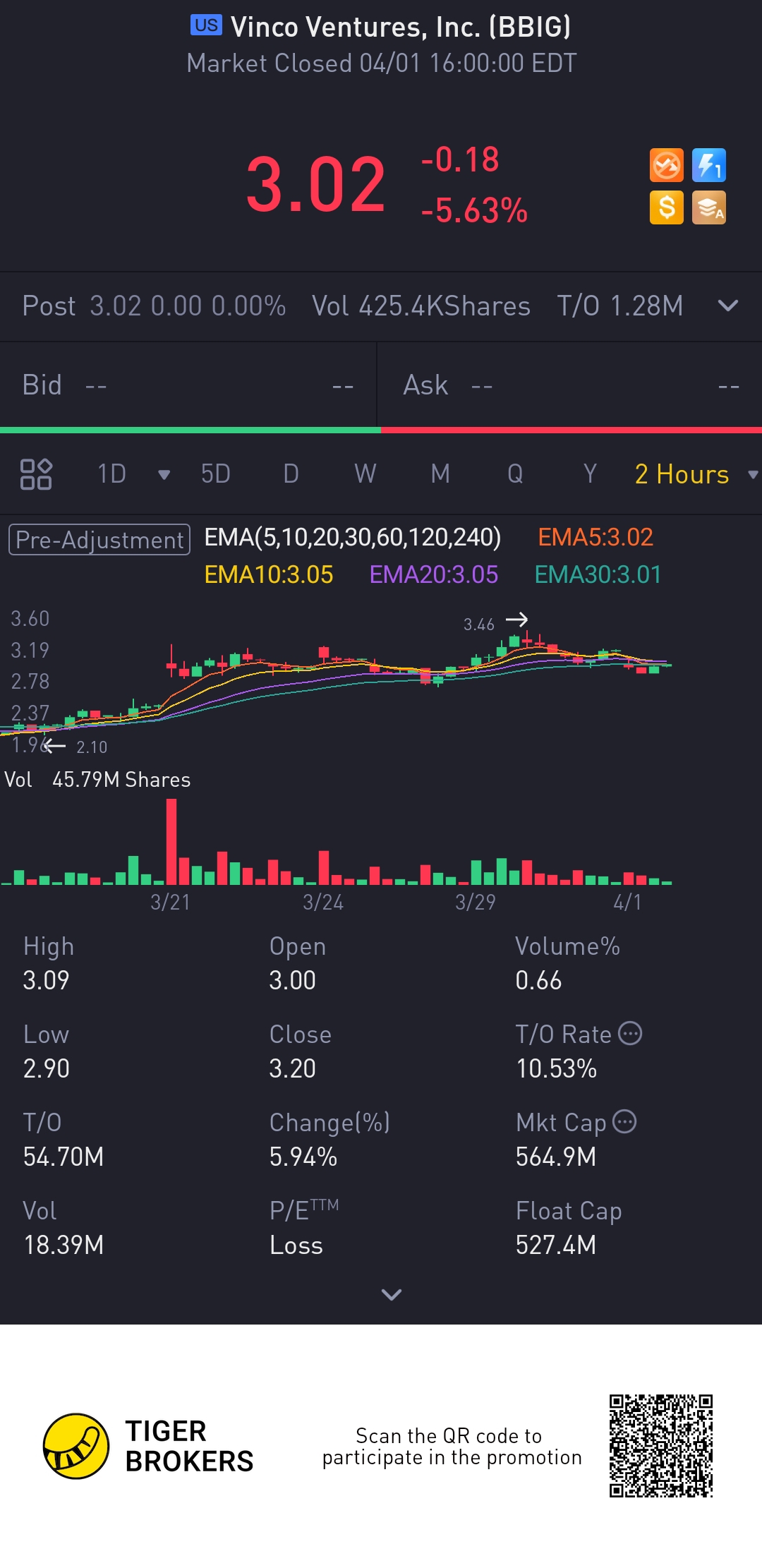Open the chart layout grid icon
762x1568 pixels.
coord(36,474)
